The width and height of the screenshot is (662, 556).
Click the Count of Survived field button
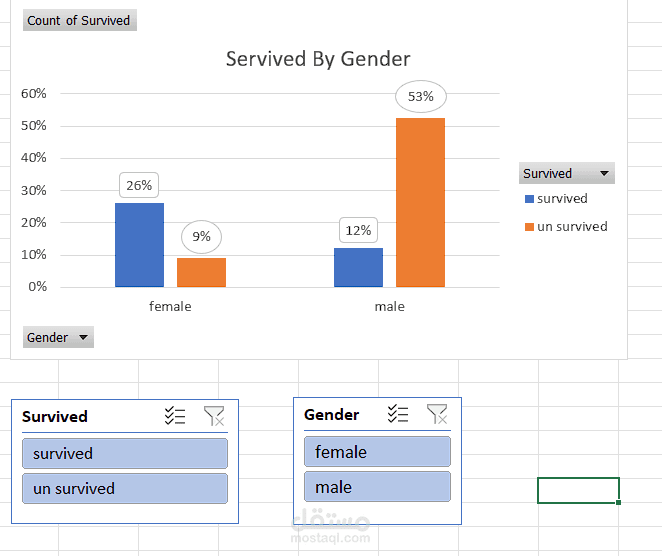coord(79,21)
